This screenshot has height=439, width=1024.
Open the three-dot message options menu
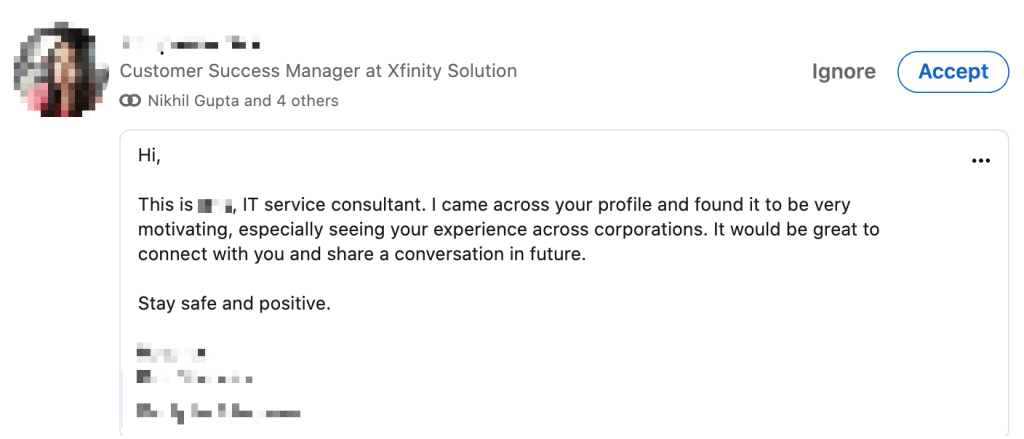981,161
